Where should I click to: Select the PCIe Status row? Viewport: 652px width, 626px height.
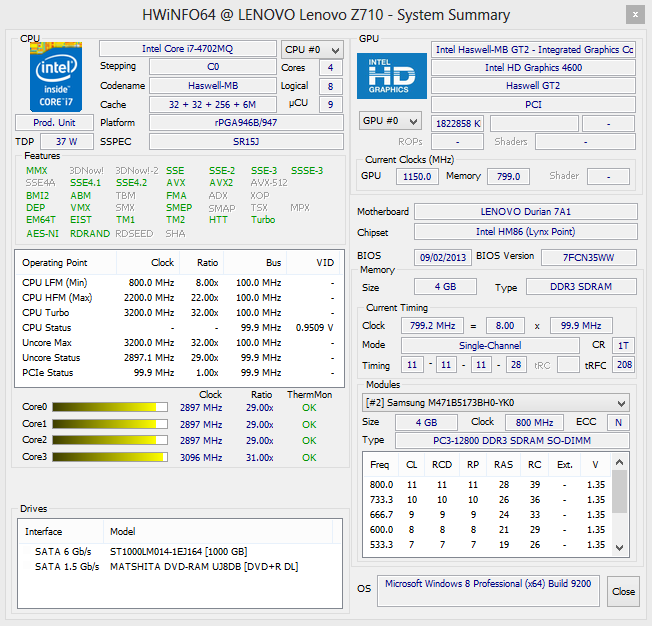click(179, 373)
